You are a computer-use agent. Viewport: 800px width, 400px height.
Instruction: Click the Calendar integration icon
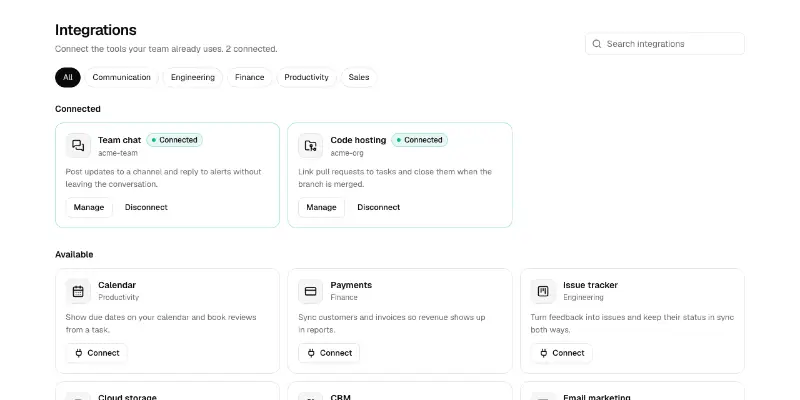point(78,291)
